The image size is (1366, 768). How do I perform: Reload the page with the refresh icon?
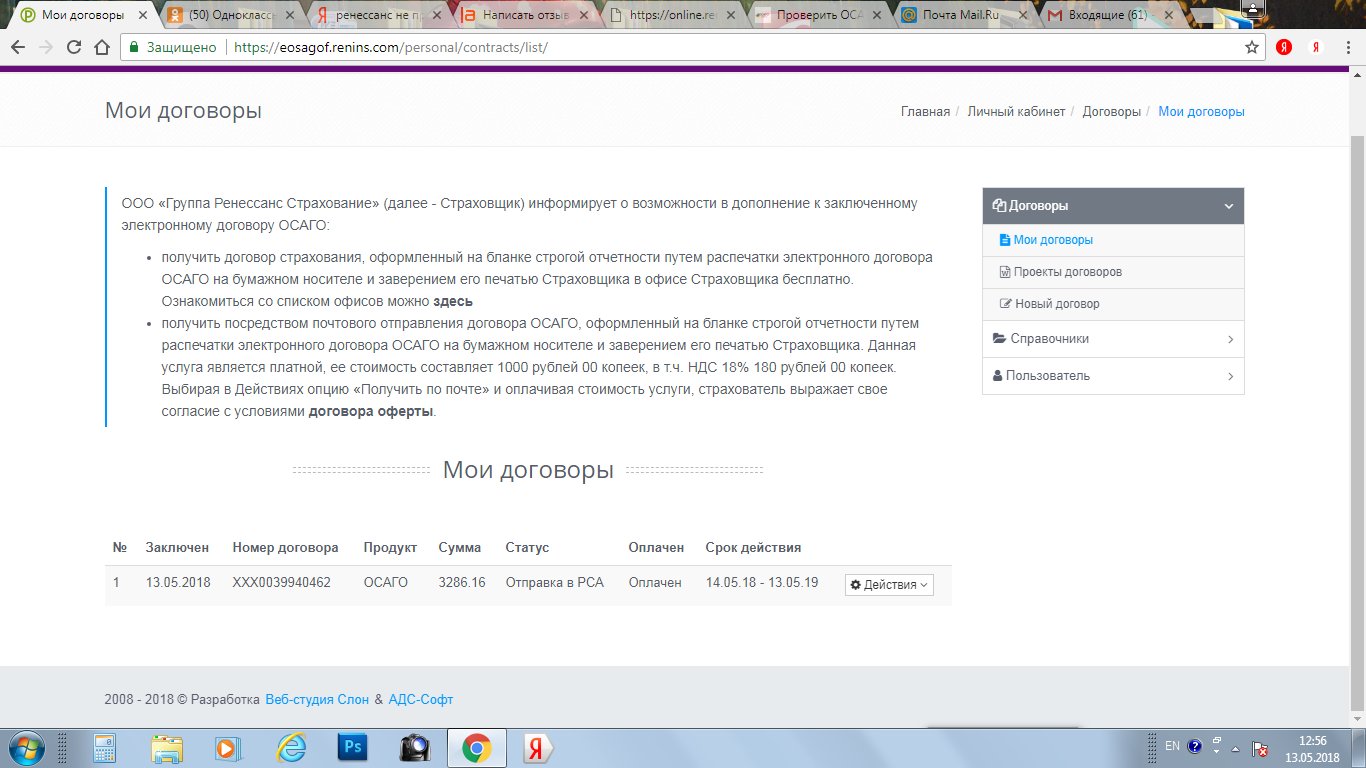(73, 47)
